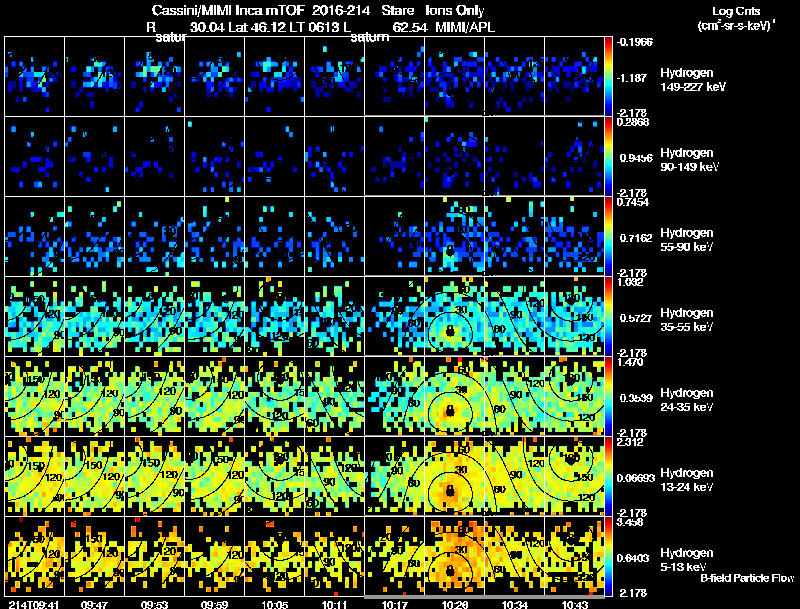Click the color bar beside Hydrogen 90-149 keV
800x609 pixels.
click(608, 156)
